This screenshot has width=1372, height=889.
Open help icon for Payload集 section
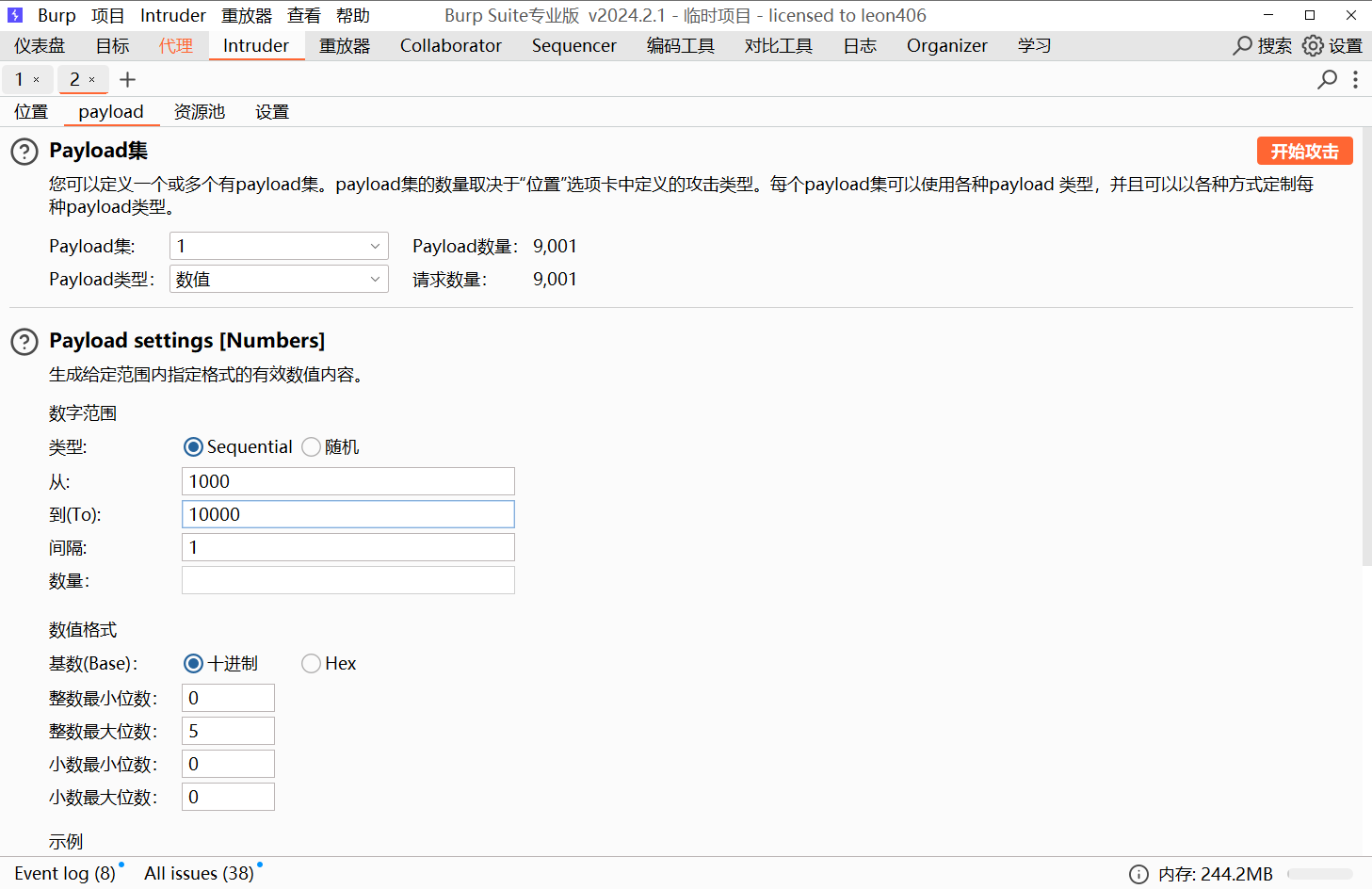point(24,152)
